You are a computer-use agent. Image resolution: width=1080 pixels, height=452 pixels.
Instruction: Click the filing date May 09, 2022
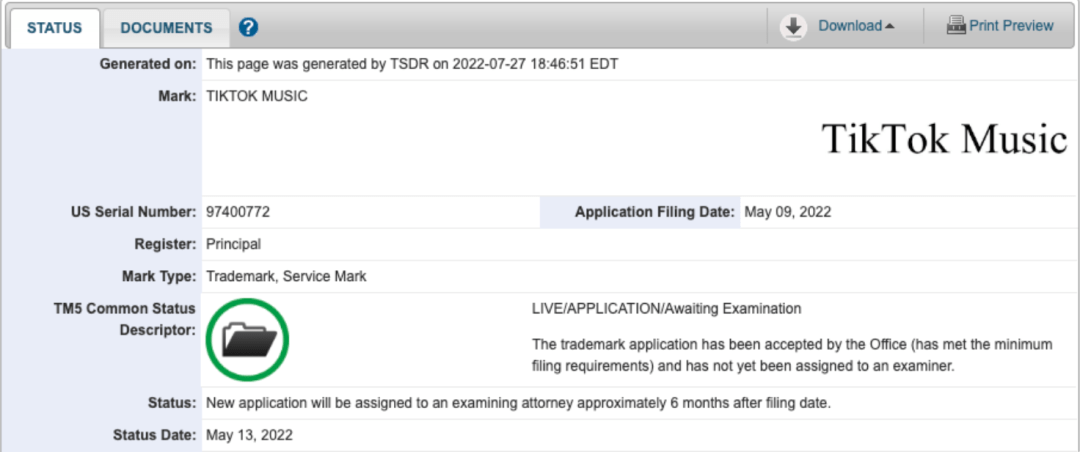coord(788,212)
